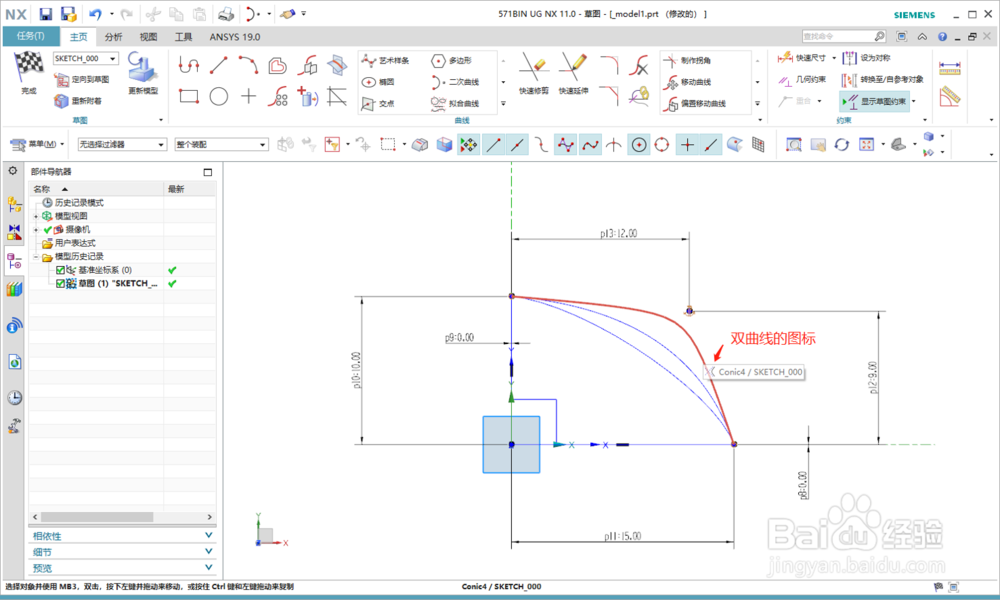
Task: Click the 几何约束 geometric constraints tool
Action: (x=802, y=80)
